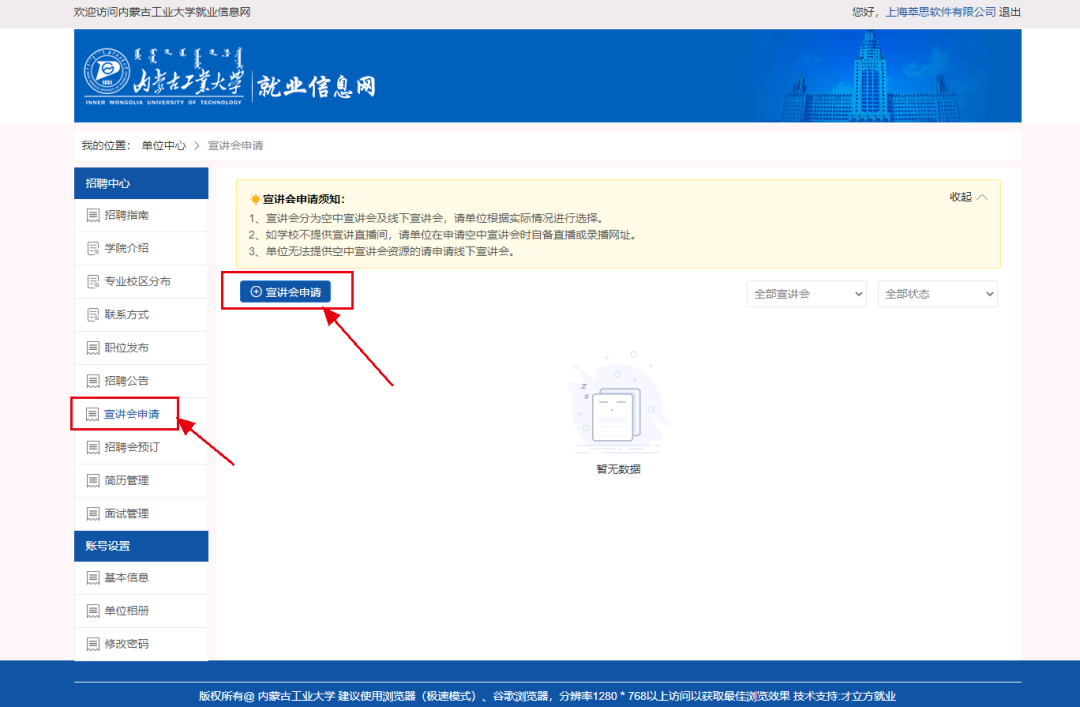Screen dimensions: 1080x707
Task: Open 修改密码 in the sidebar
Action: [126, 644]
